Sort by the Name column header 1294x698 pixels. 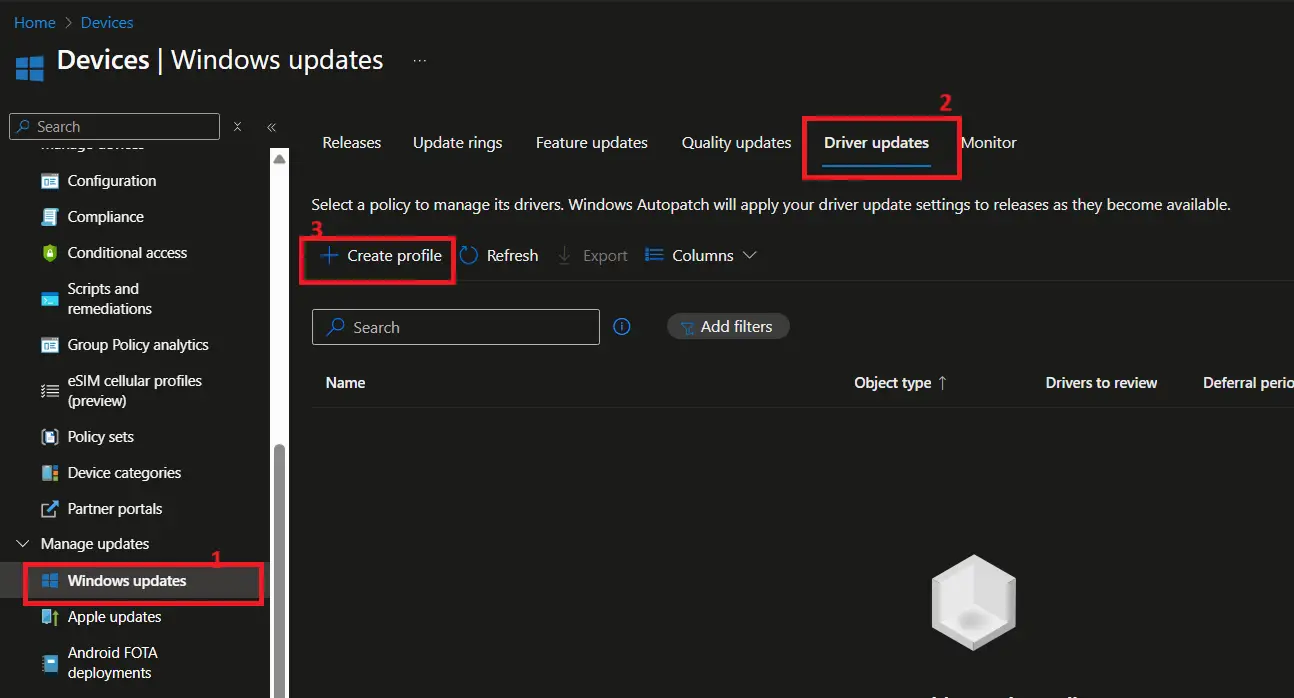click(346, 383)
